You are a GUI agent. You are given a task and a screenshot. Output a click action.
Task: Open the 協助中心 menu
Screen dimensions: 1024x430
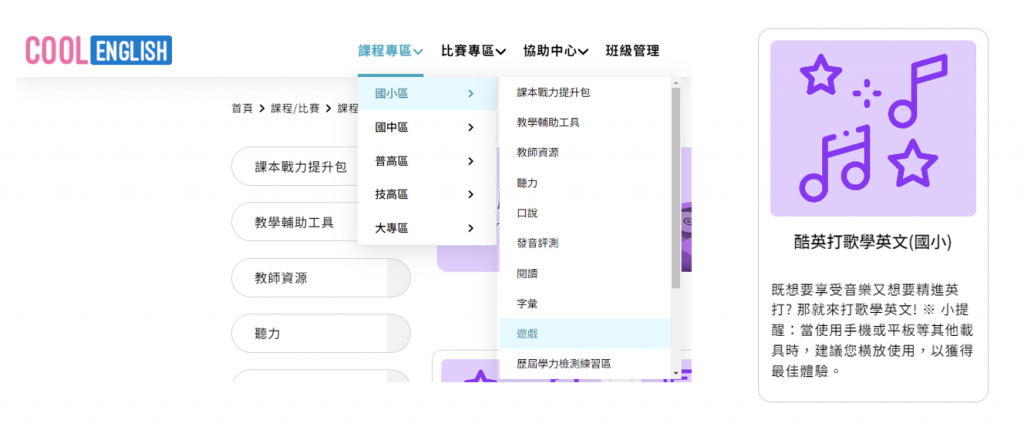click(556, 51)
